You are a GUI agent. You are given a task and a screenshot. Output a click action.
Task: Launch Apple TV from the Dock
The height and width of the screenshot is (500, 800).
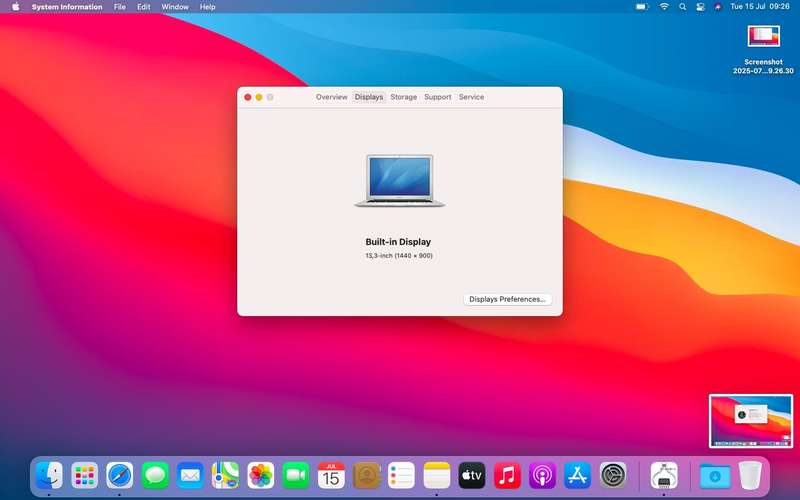[472, 476]
